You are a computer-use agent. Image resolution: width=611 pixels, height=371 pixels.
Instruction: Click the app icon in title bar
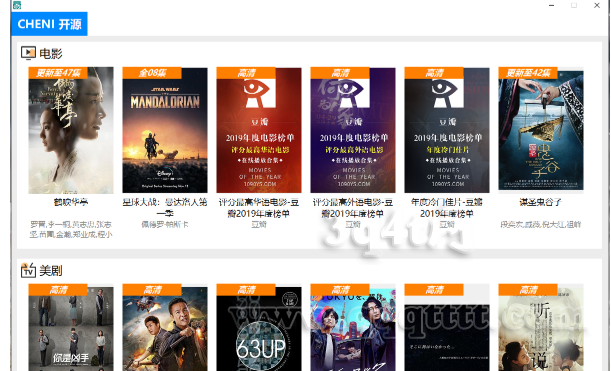pyautogui.click(x=17, y=5)
